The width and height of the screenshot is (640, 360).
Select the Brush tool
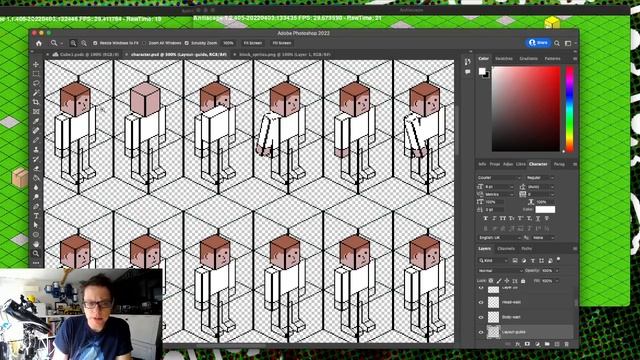tap(36, 140)
